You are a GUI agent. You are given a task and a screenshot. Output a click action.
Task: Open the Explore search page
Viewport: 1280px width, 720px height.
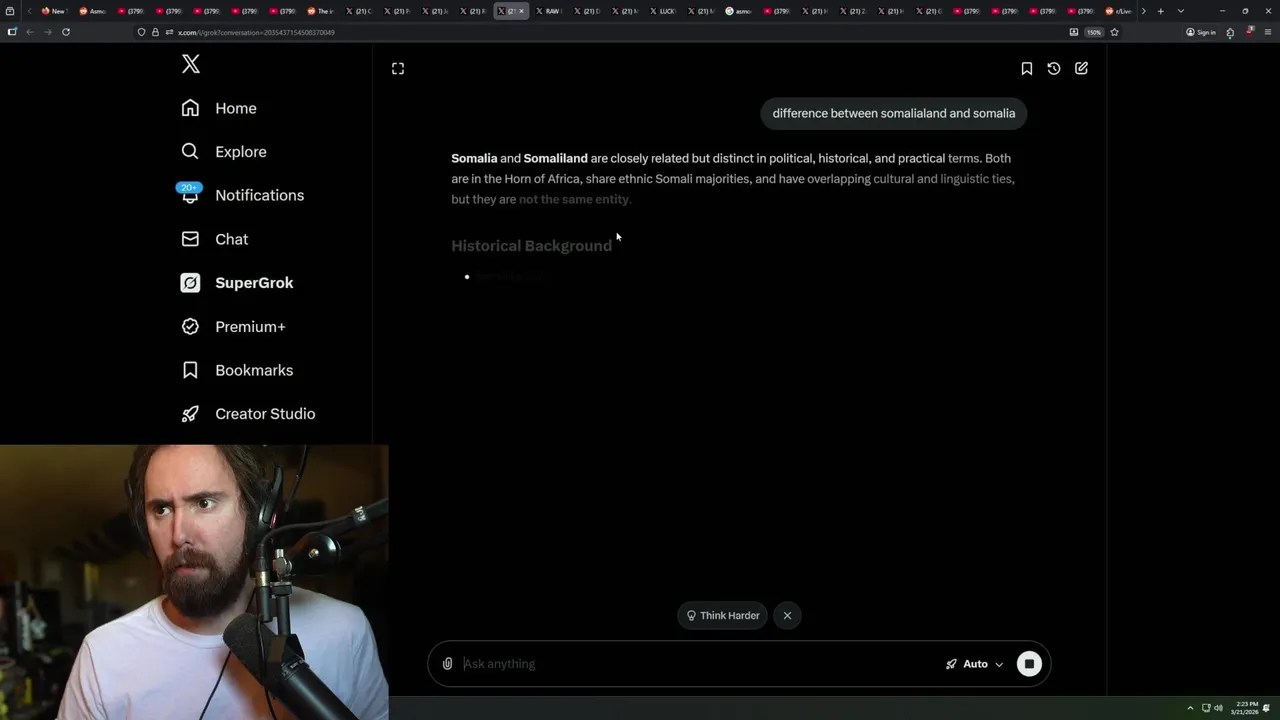click(x=223, y=152)
